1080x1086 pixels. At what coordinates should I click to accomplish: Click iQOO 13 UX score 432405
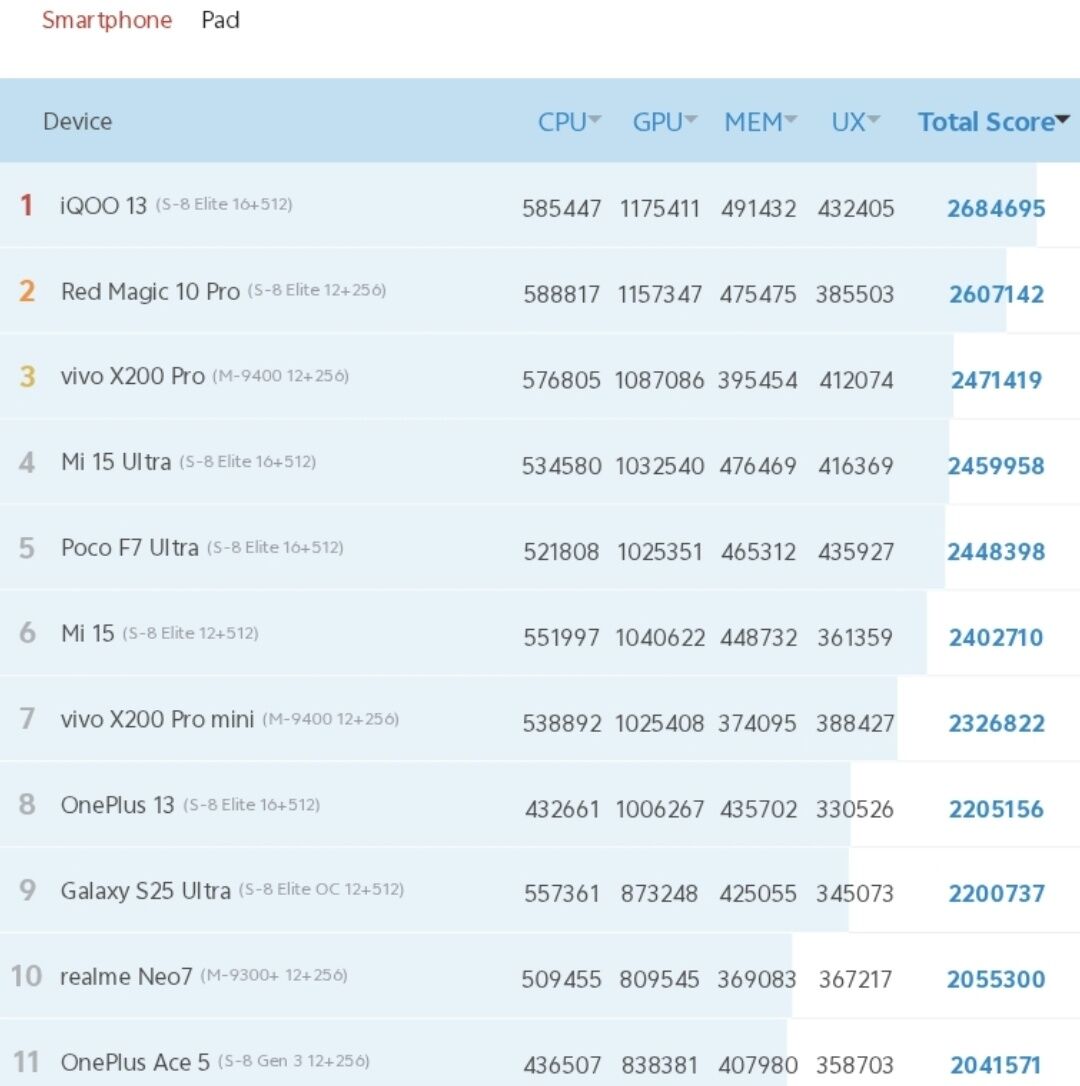856,208
